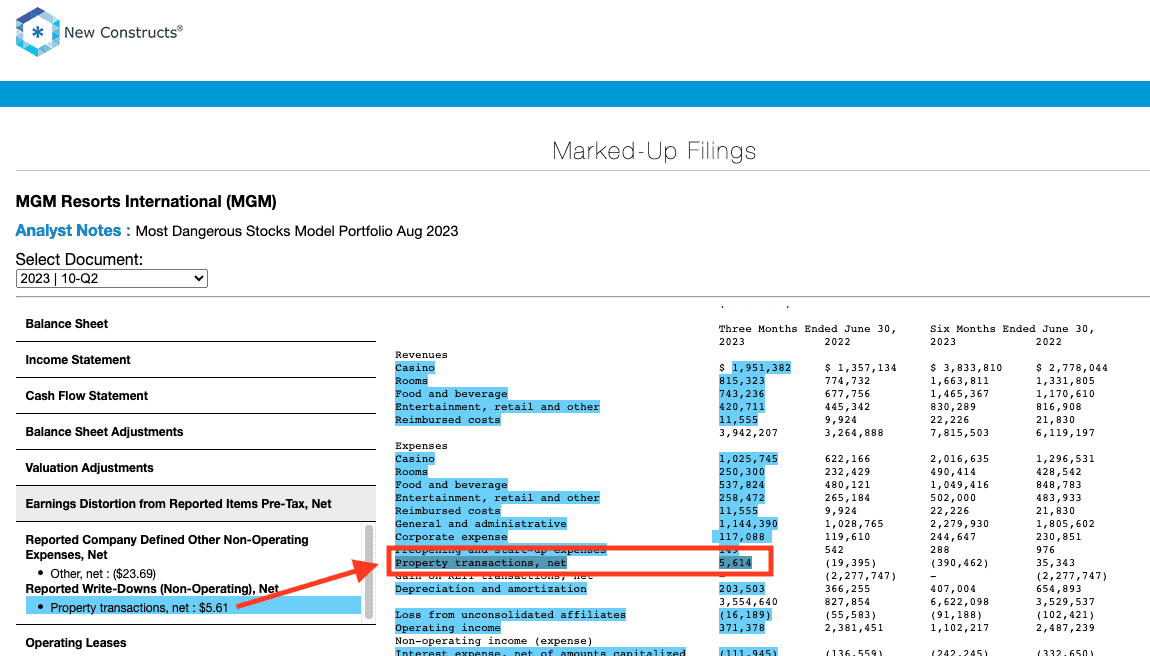Click the total expenses value 3,554,640
The height and width of the screenshot is (656, 1150).
(748, 602)
